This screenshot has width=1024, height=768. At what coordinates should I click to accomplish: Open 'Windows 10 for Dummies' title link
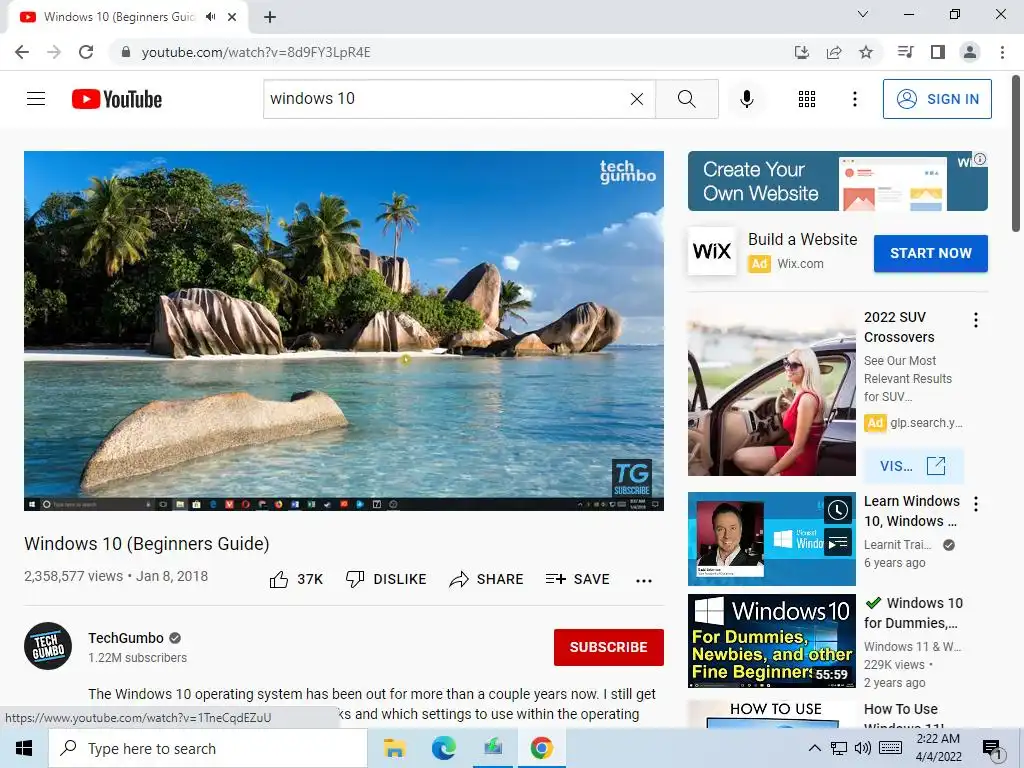(x=913, y=613)
